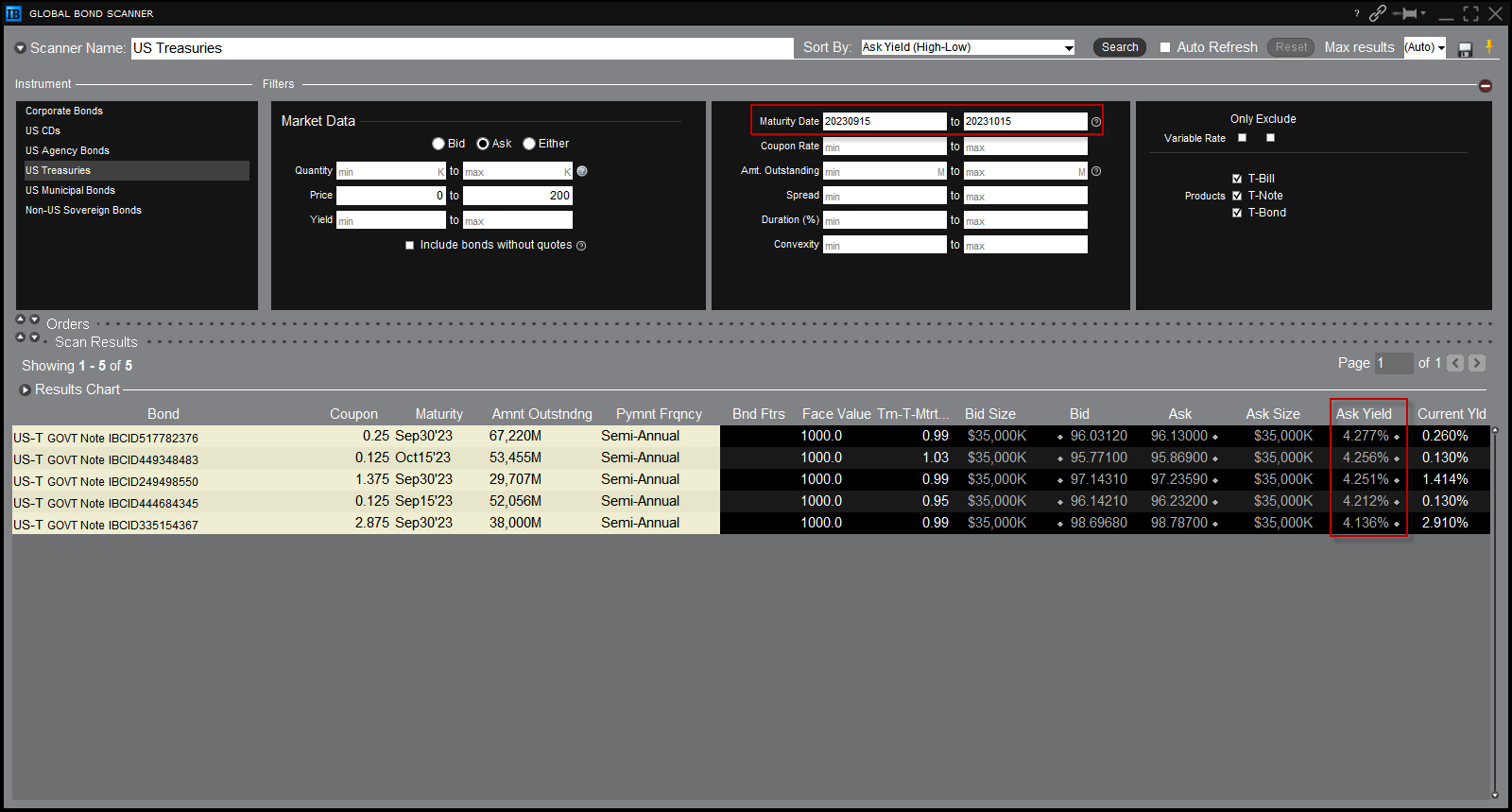
Task: Check Include bonds without quotes
Action: 410,245
